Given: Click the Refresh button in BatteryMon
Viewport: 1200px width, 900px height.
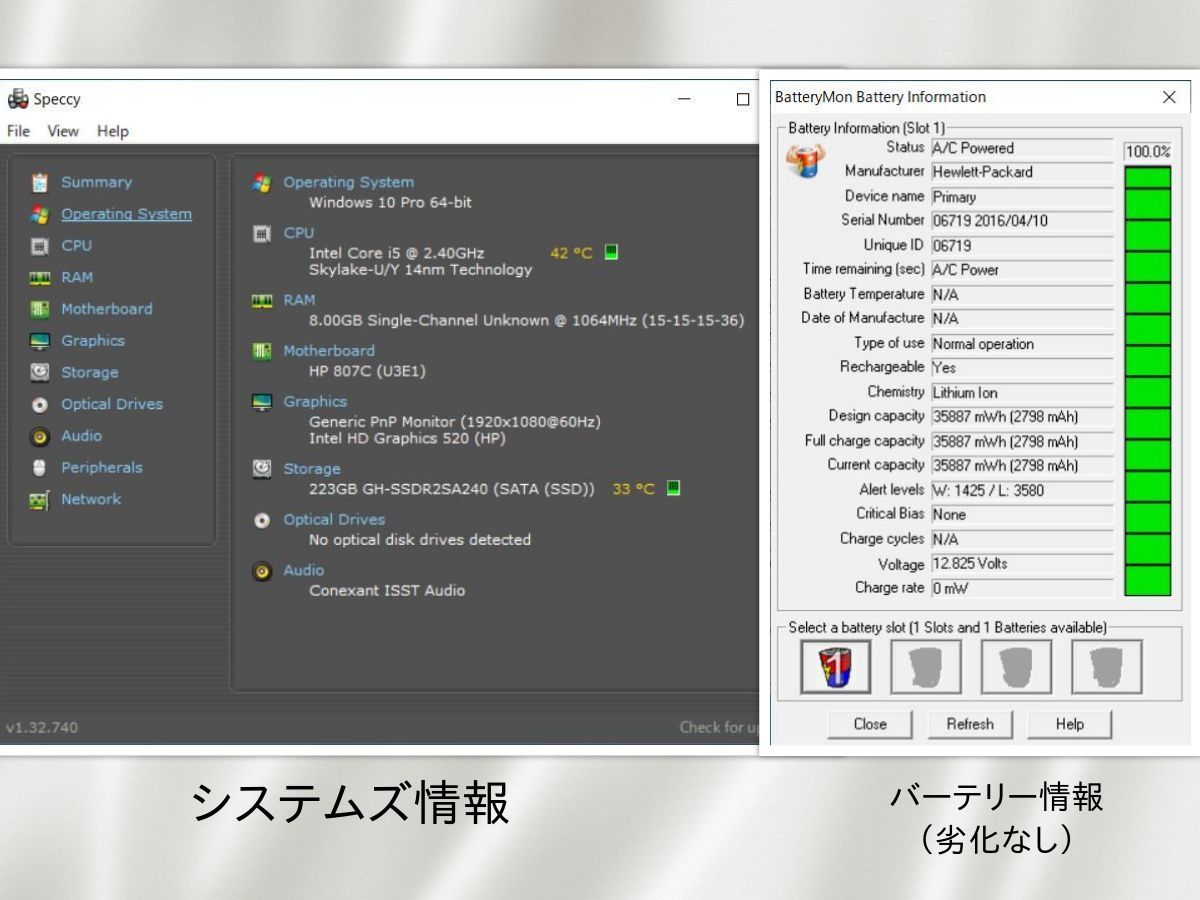Looking at the screenshot, I should click(x=970, y=724).
